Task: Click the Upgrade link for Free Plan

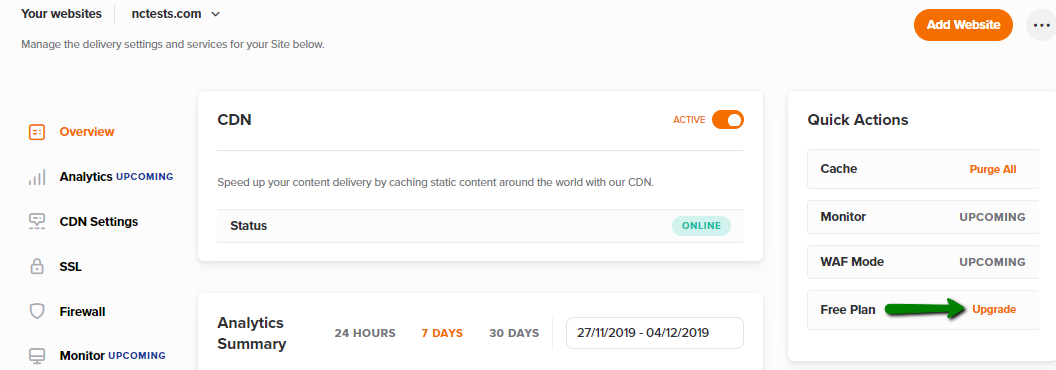Action: click(994, 309)
